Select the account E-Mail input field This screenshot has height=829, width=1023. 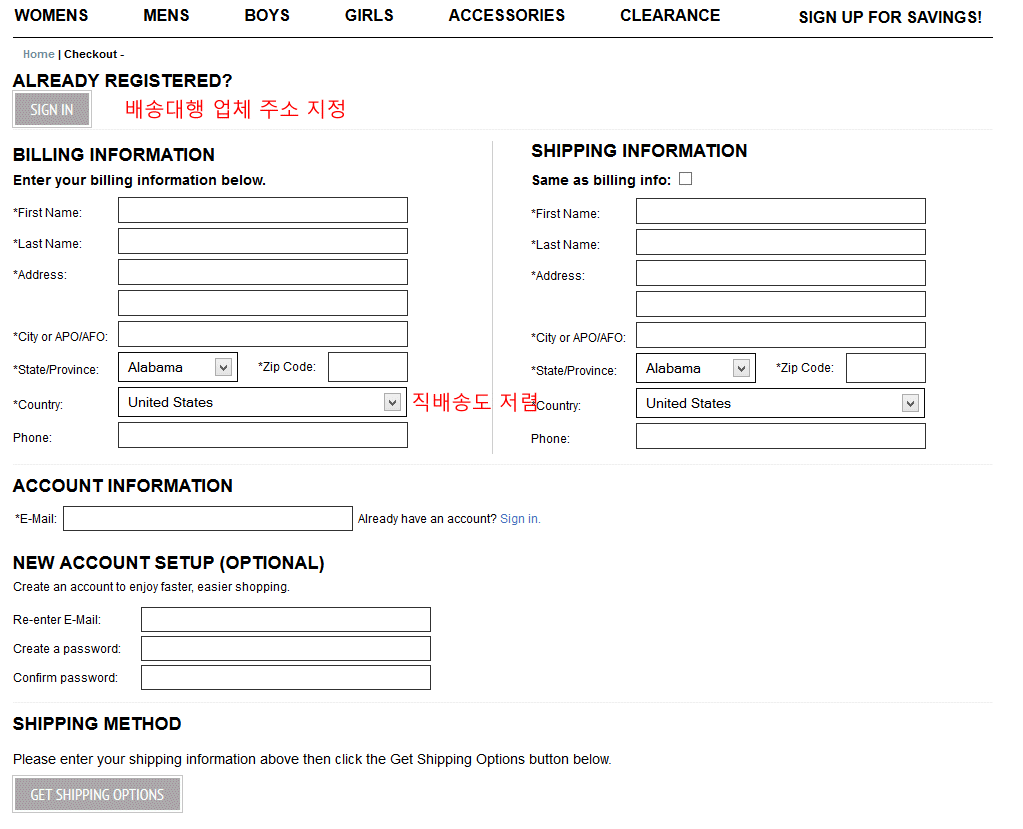coord(208,518)
